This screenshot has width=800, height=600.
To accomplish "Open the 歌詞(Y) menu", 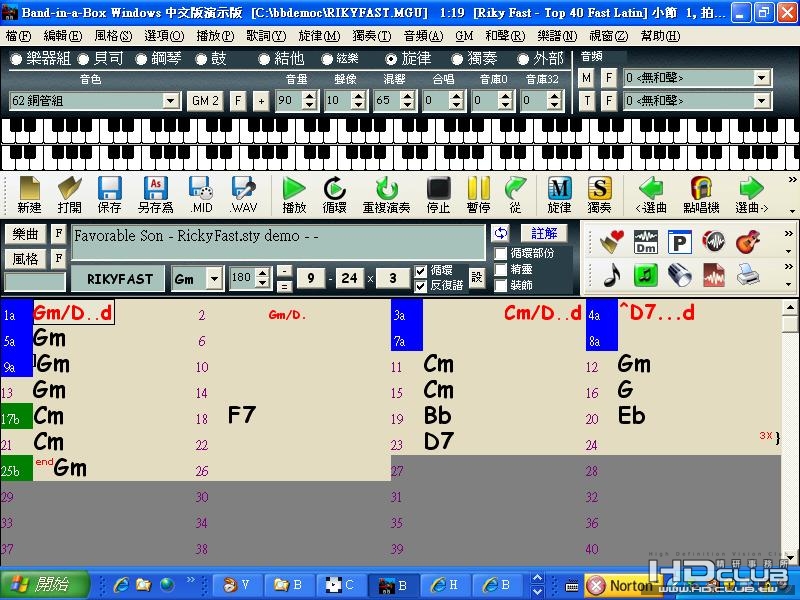I will pos(266,36).
